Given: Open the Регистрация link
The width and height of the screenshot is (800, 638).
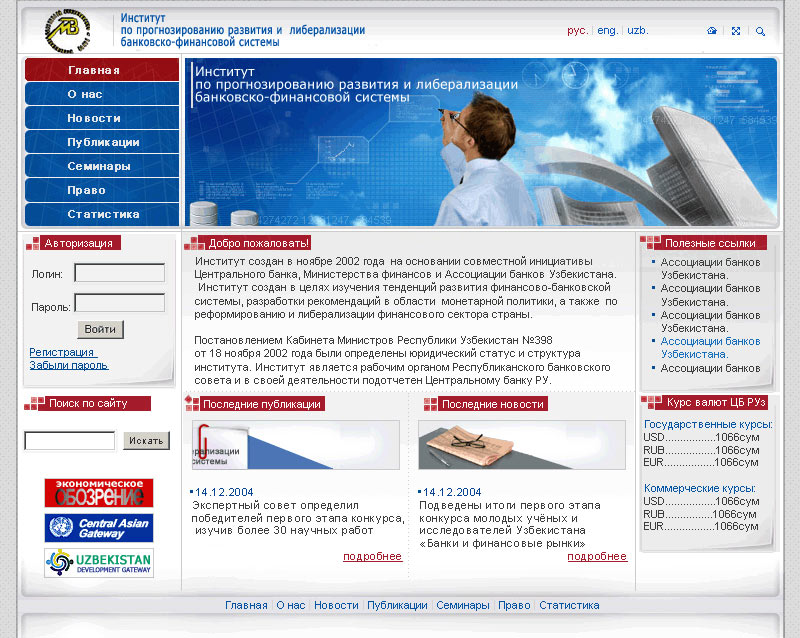Looking at the screenshot, I should click(x=62, y=352).
